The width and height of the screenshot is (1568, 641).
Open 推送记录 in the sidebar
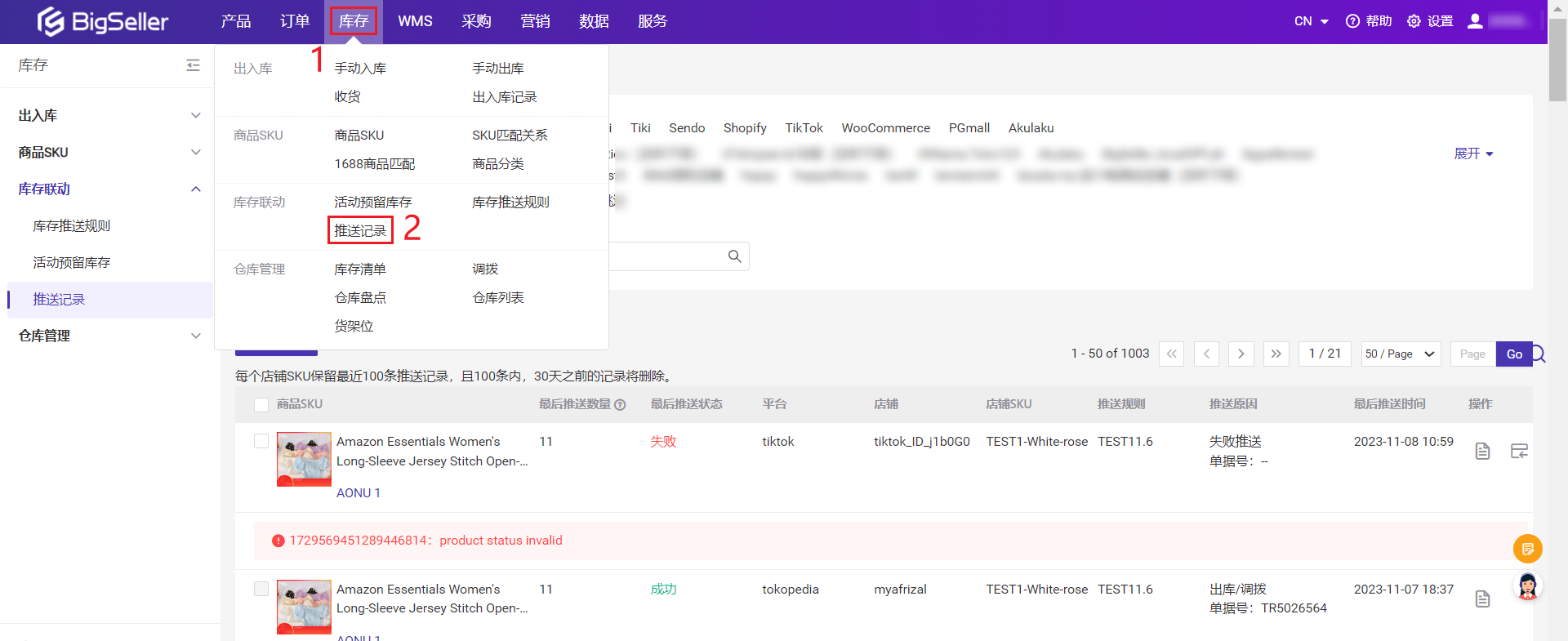[x=59, y=300]
